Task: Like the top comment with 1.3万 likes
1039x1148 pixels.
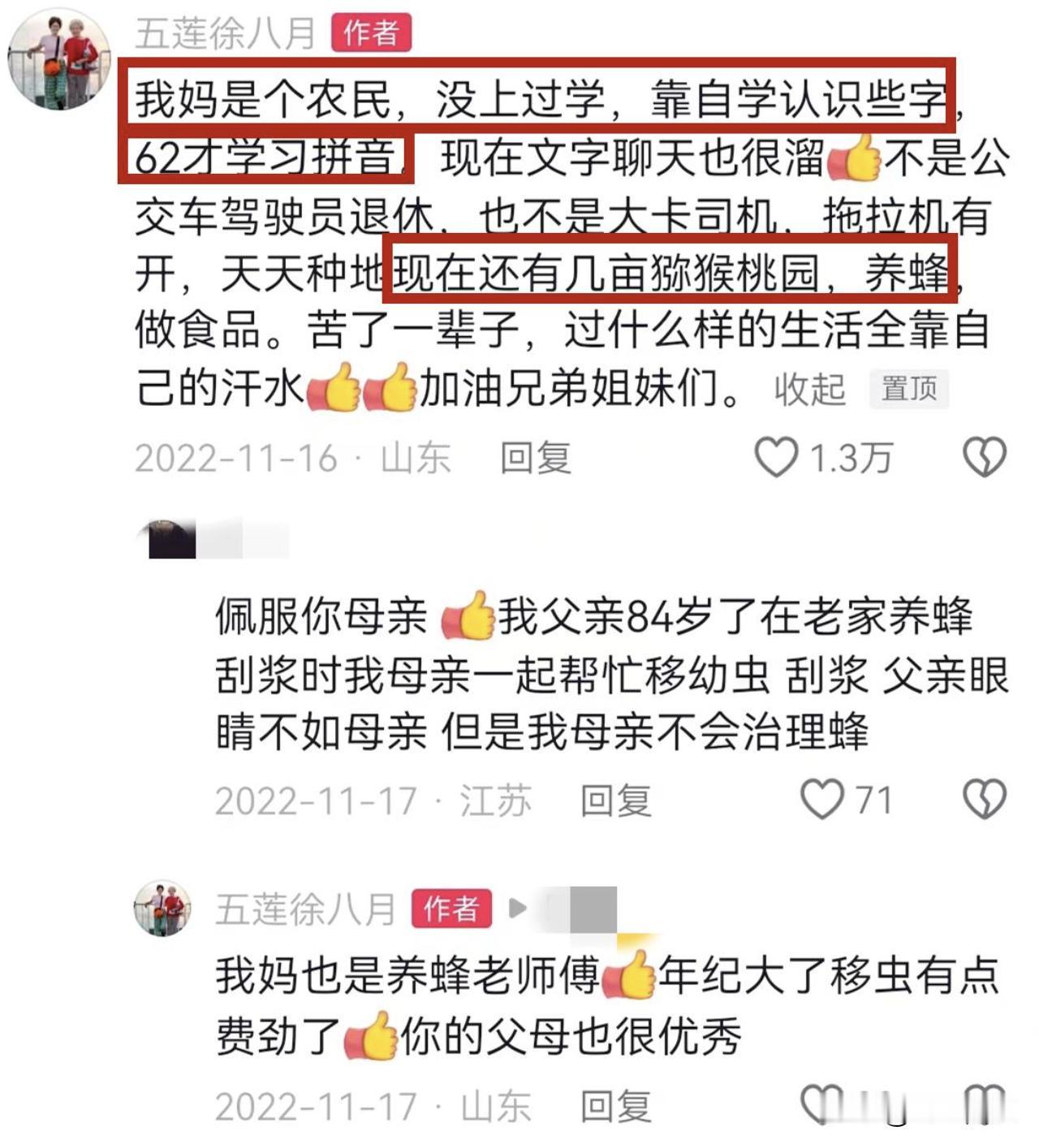Action: pyautogui.click(x=776, y=456)
